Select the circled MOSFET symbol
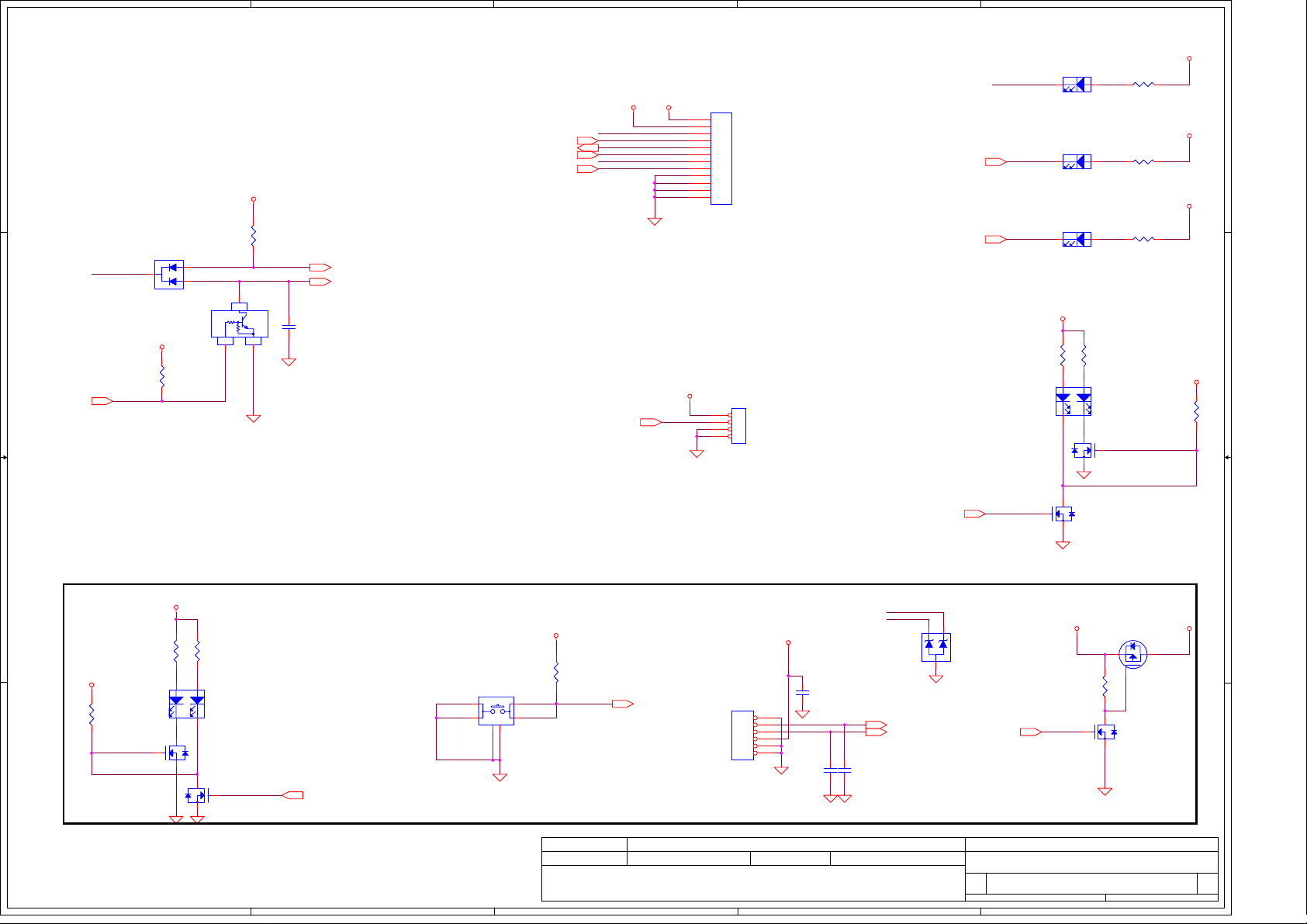This screenshot has height=924, width=1307. click(1133, 654)
